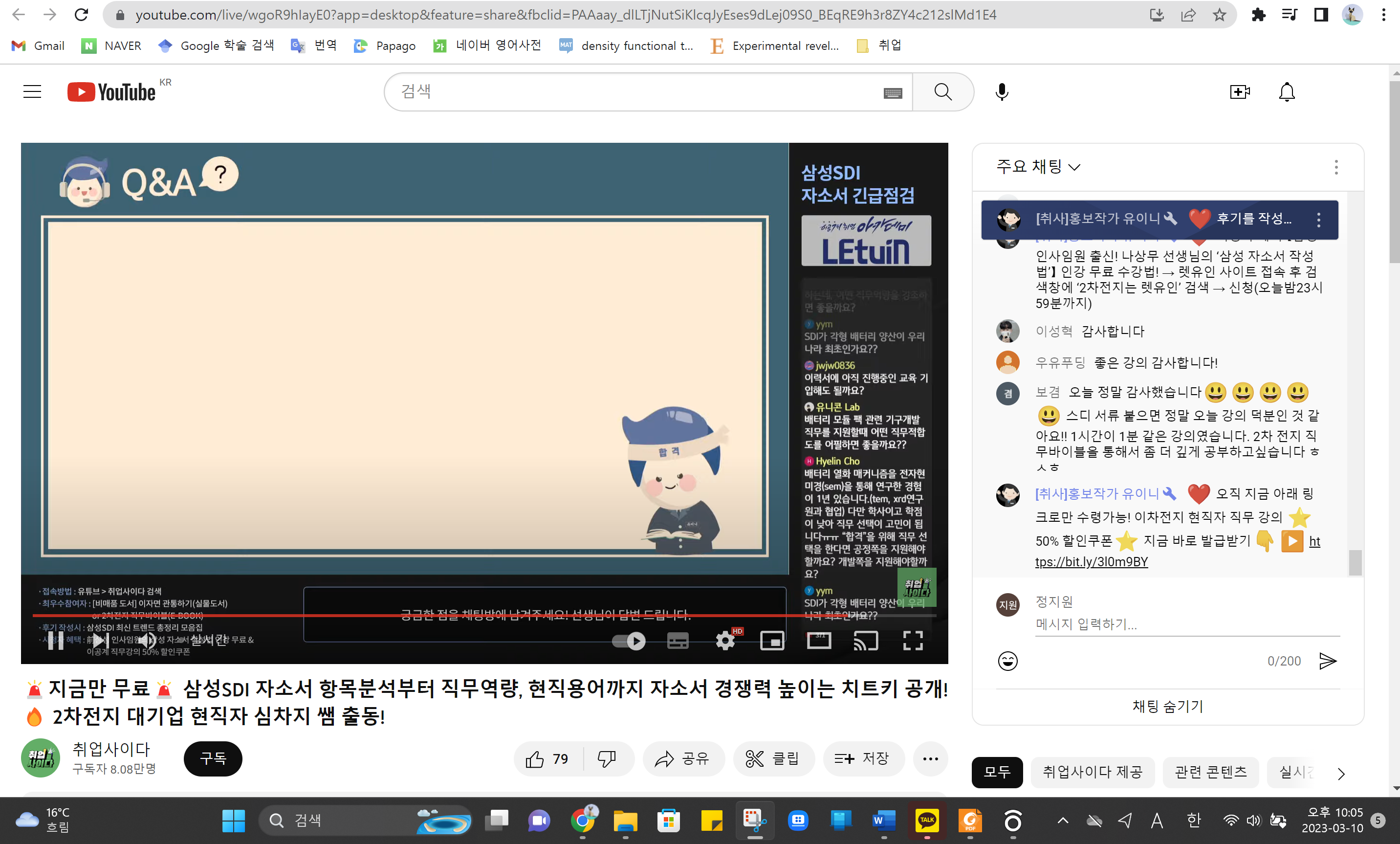Enter fullscreen mode
Viewport: 1400px width, 844px height.
[x=913, y=641]
